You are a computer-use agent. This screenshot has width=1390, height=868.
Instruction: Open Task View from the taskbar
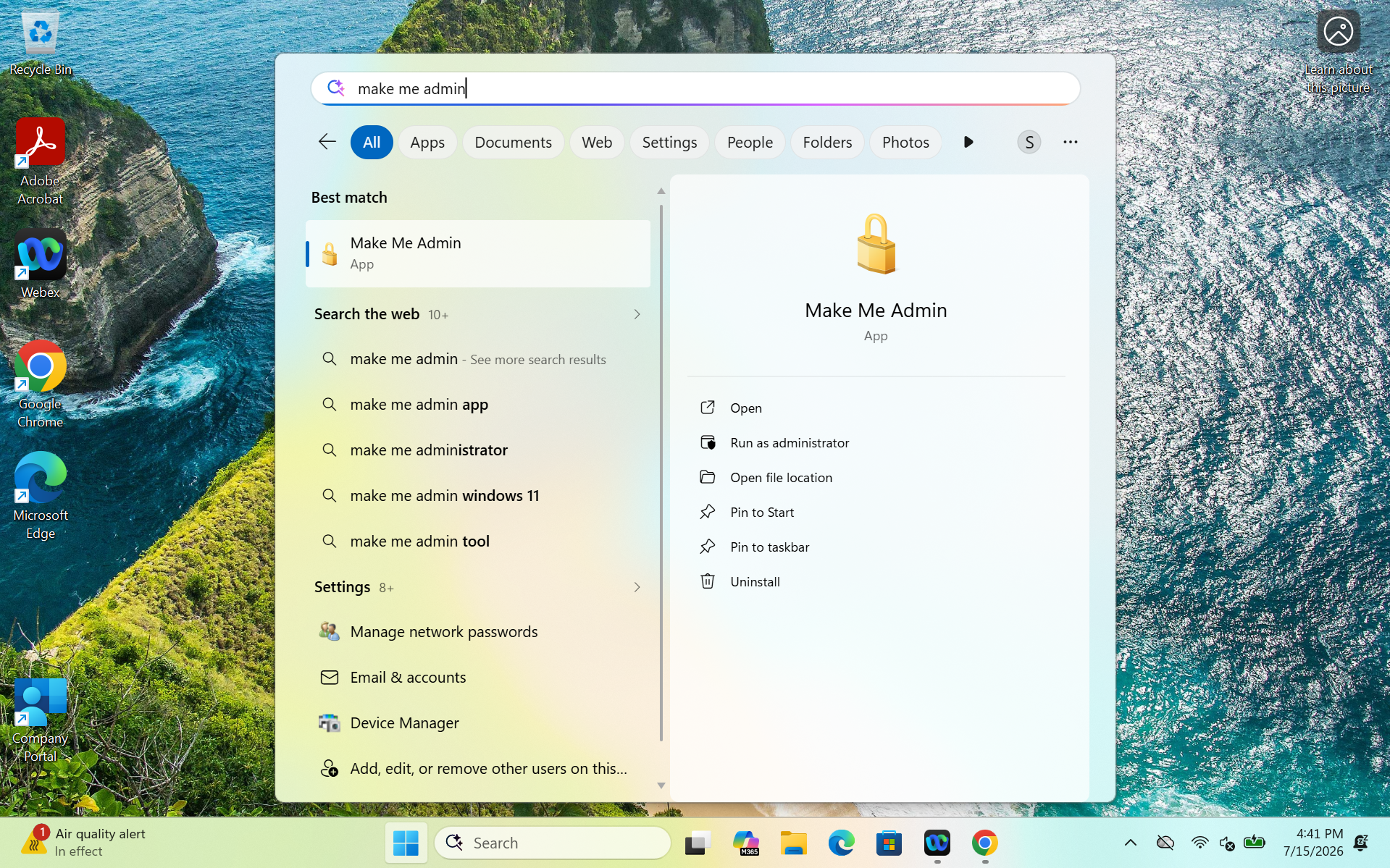(x=698, y=843)
